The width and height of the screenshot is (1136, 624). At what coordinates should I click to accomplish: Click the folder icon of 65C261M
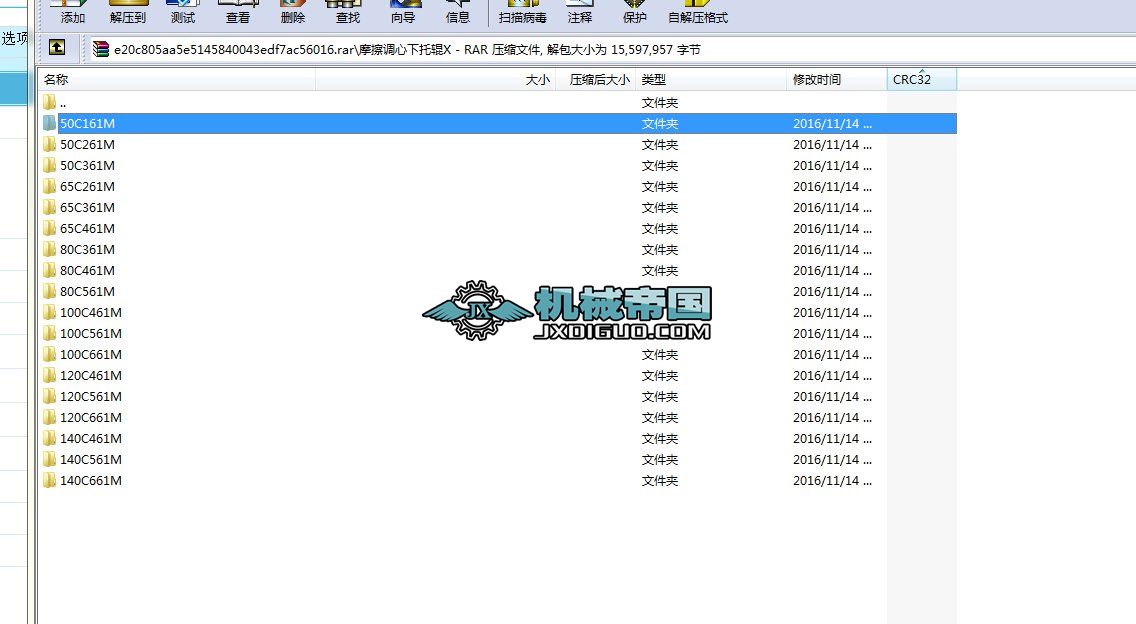(49, 186)
